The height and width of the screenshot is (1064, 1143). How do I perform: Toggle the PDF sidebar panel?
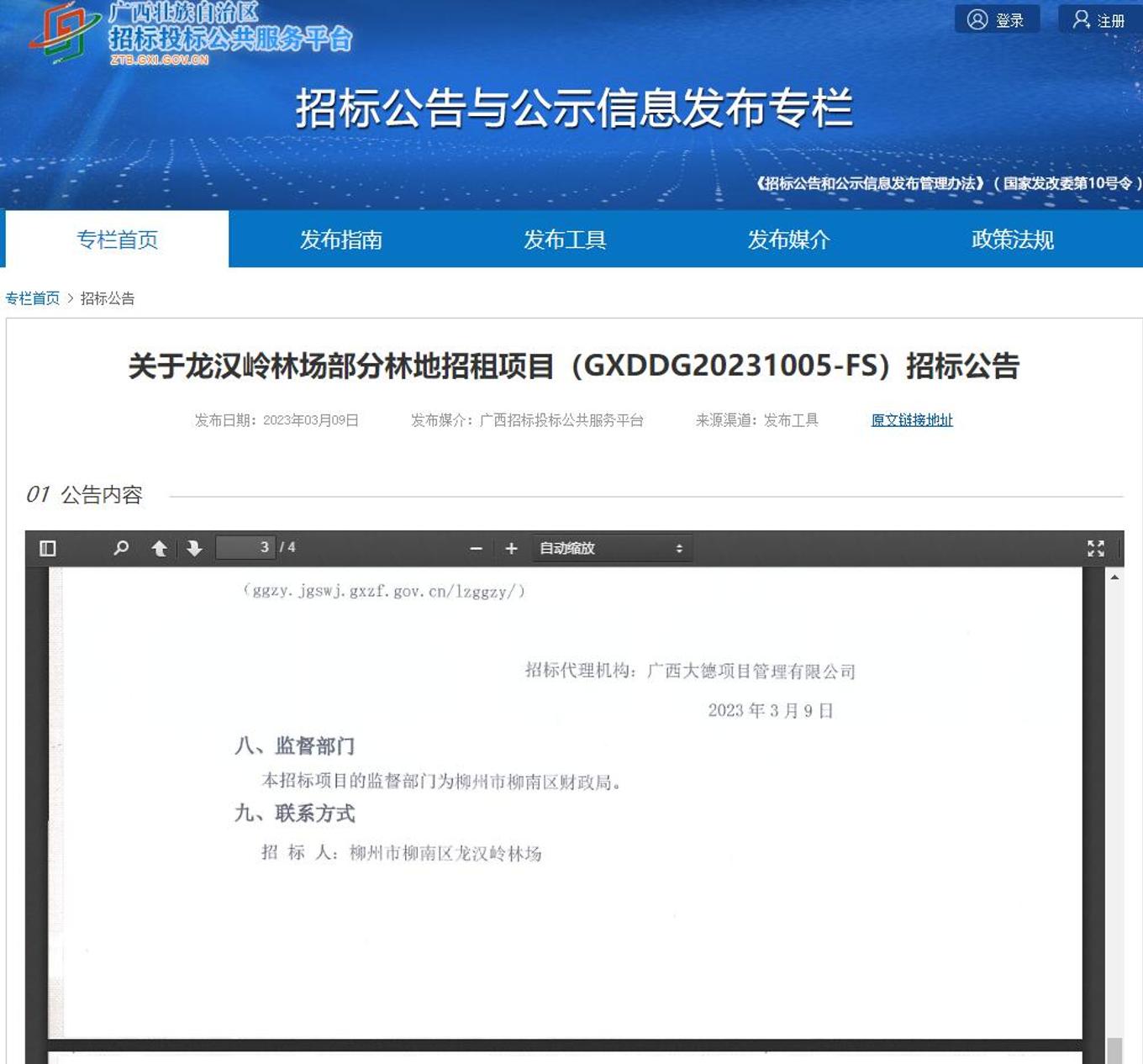(x=48, y=549)
